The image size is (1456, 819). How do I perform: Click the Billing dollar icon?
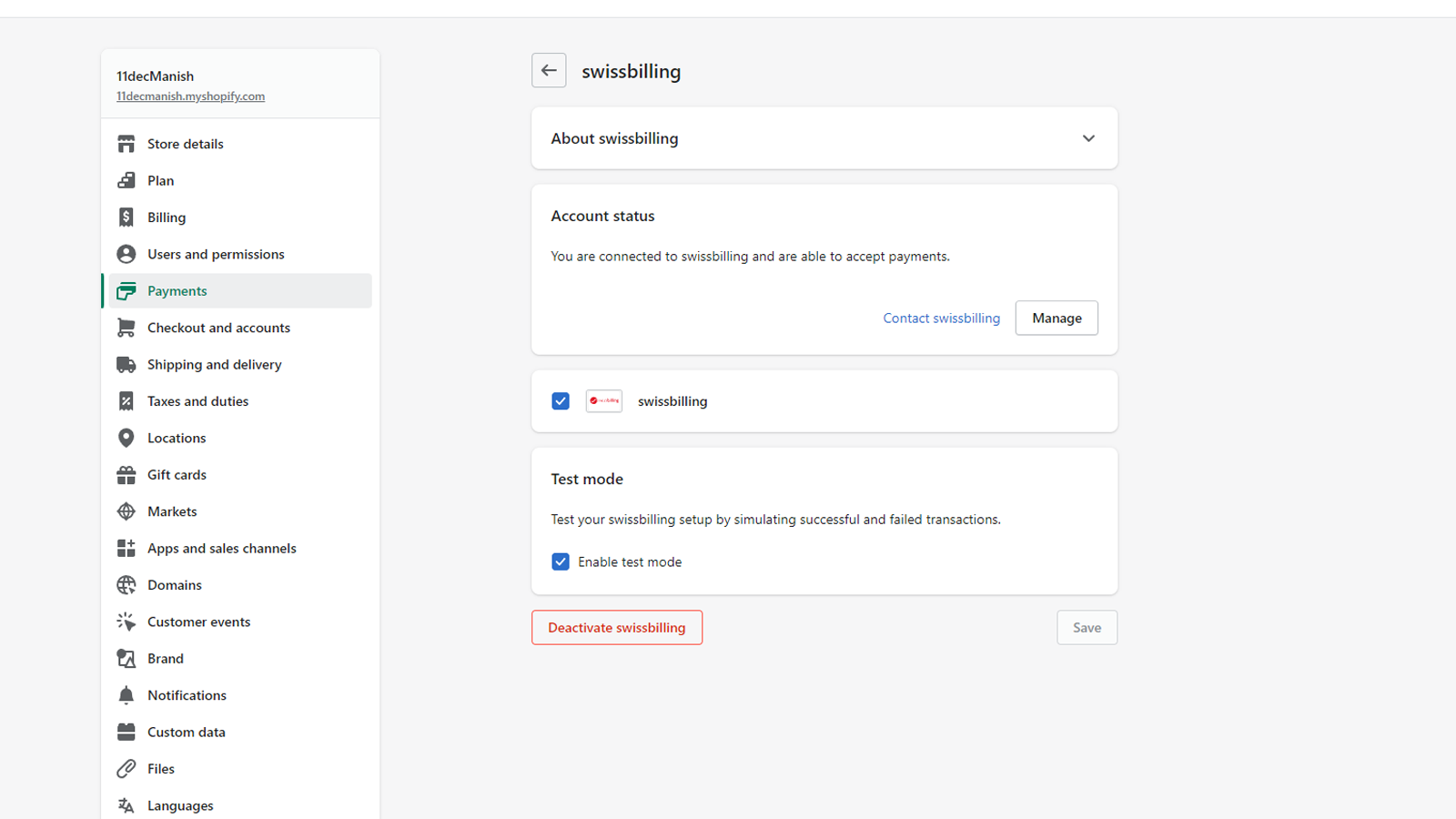pyautogui.click(x=126, y=217)
